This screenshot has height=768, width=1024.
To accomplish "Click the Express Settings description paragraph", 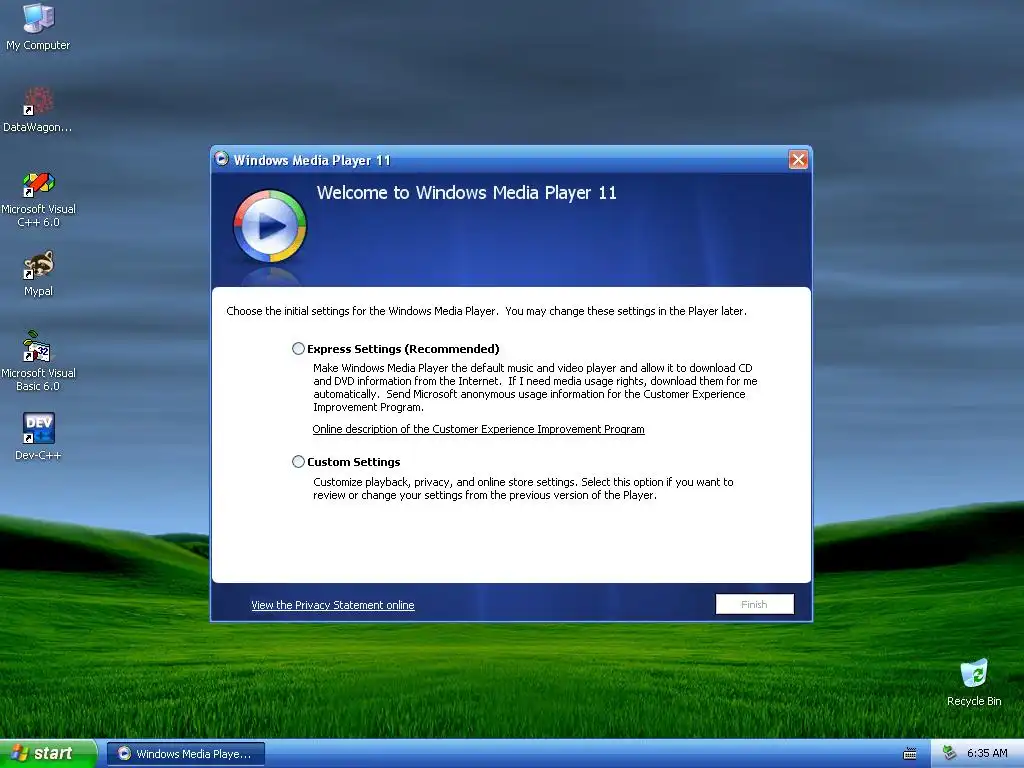I will (535, 387).
